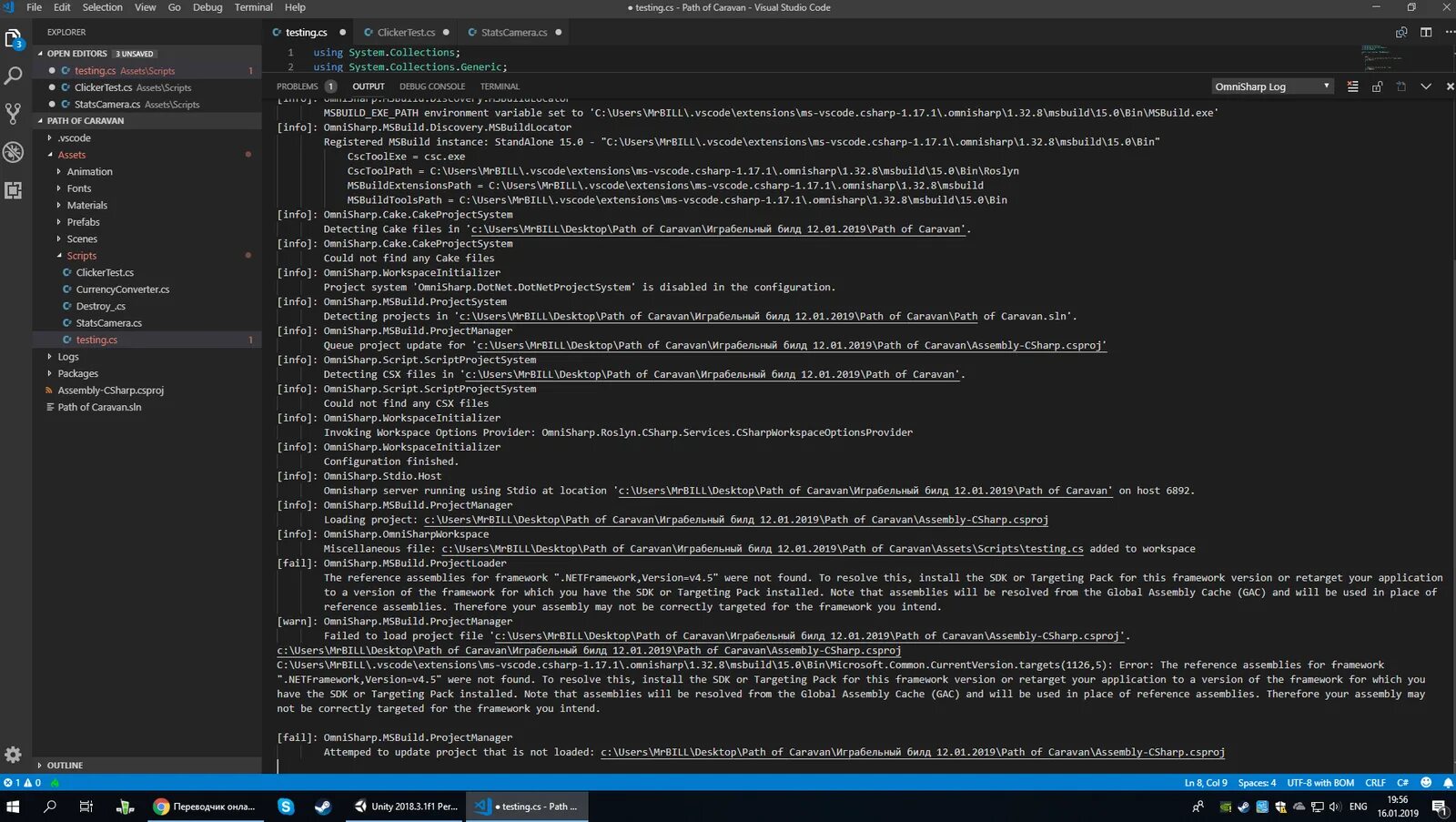Screen dimensions: 1456x822
Task: Expand the Prefabs folder
Action: coord(147,222)
